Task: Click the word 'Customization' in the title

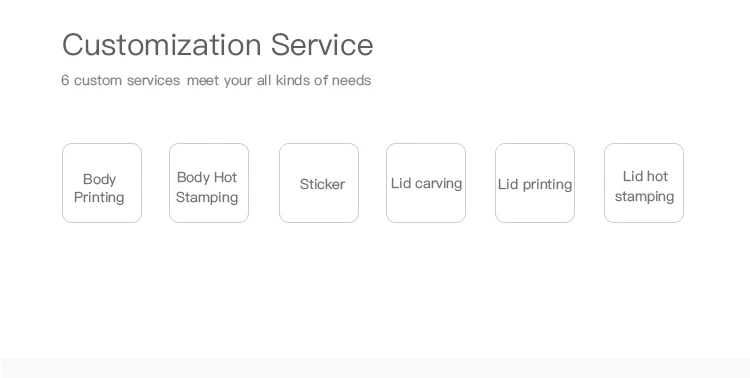Action: click(x=162, y=44)
